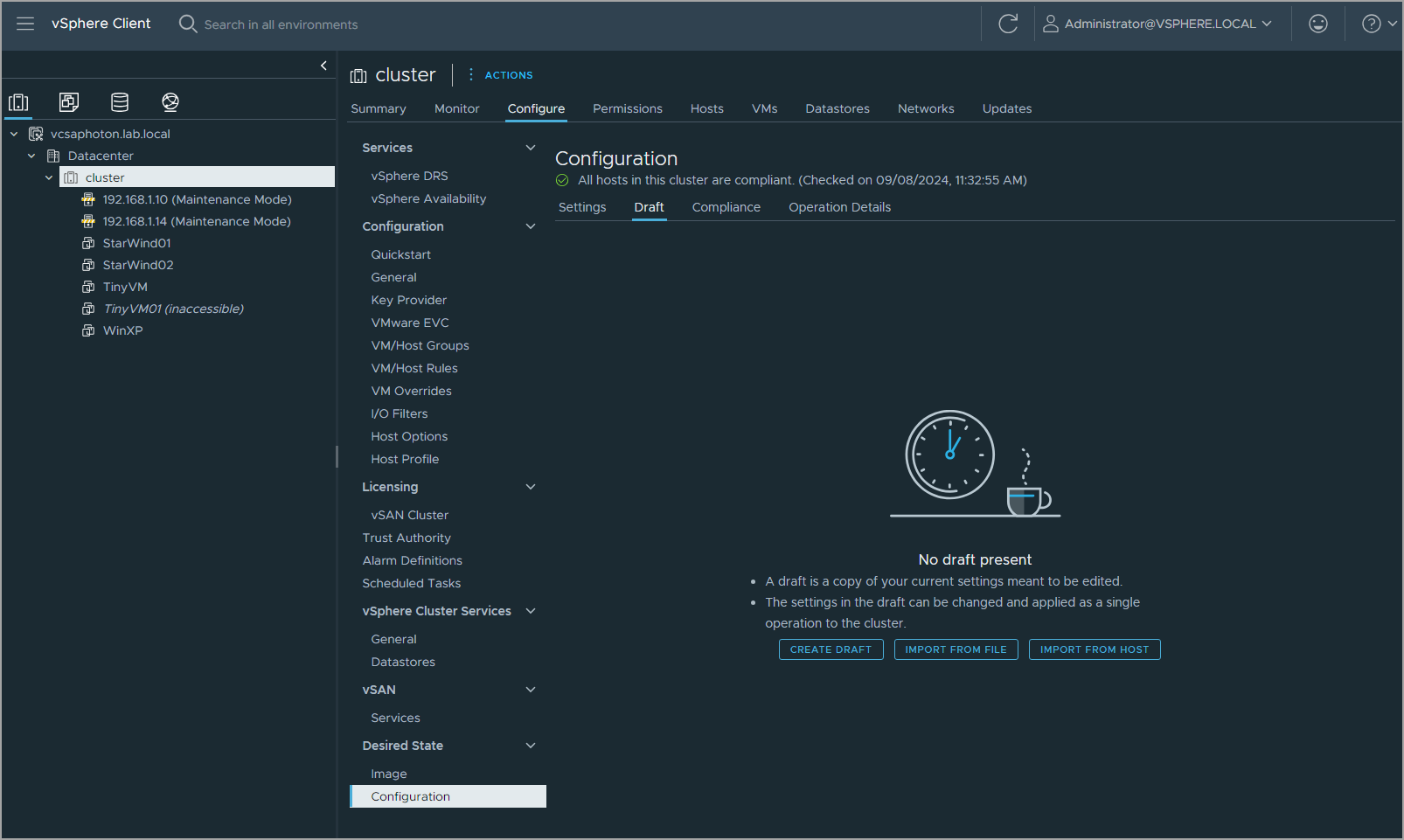Switch to Hosts and Clusters inventory view
This screenshot has width=1404, height=840.
[18, 102]
